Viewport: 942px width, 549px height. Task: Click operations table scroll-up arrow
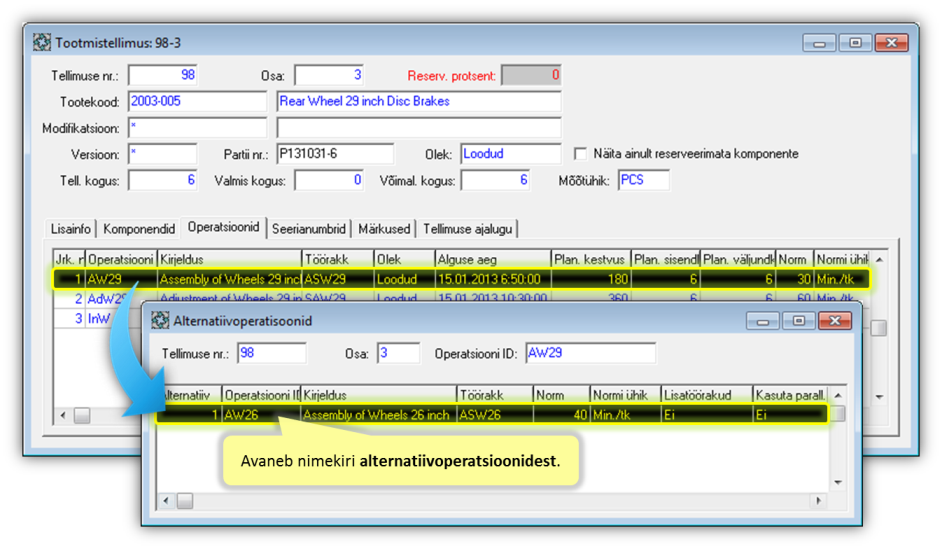879,259
